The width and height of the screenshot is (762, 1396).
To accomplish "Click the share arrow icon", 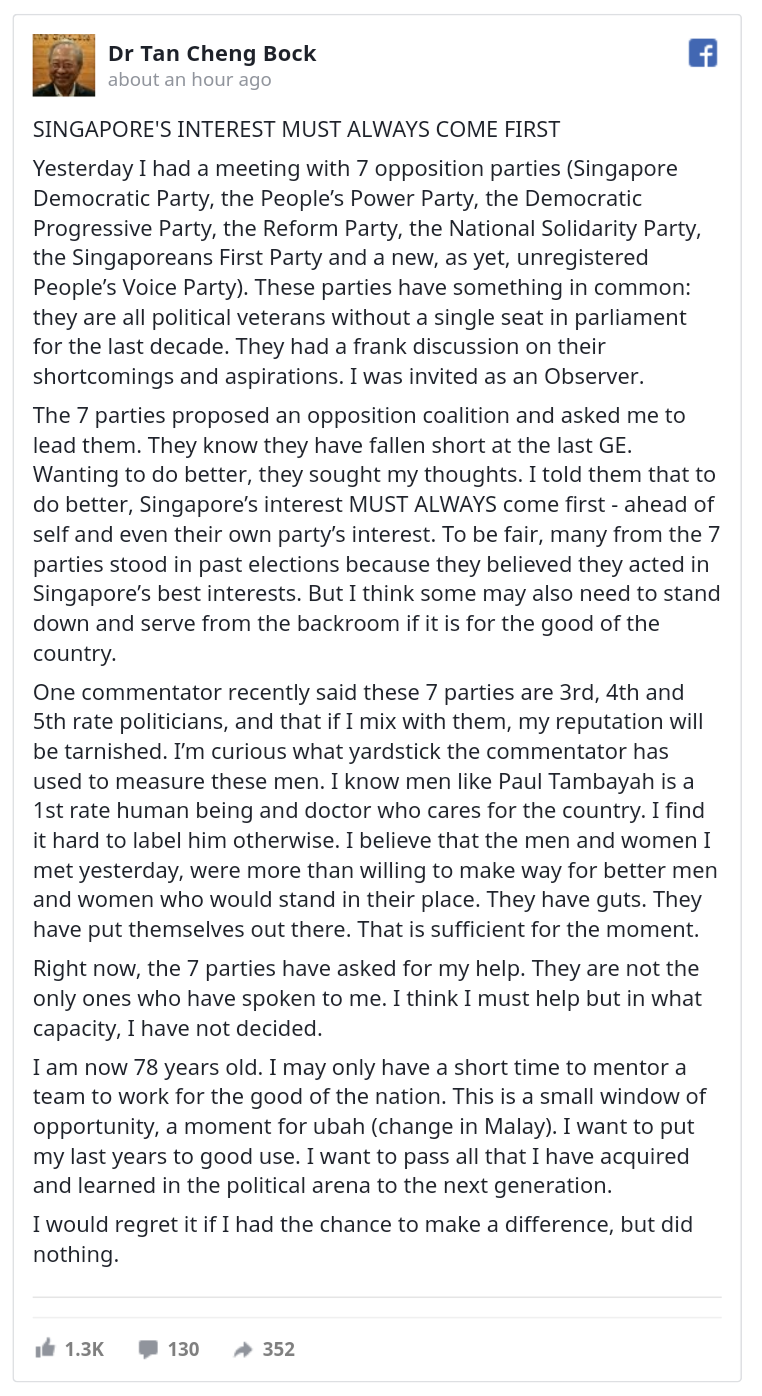I will pyautogui.click(x=243, y=1349).
